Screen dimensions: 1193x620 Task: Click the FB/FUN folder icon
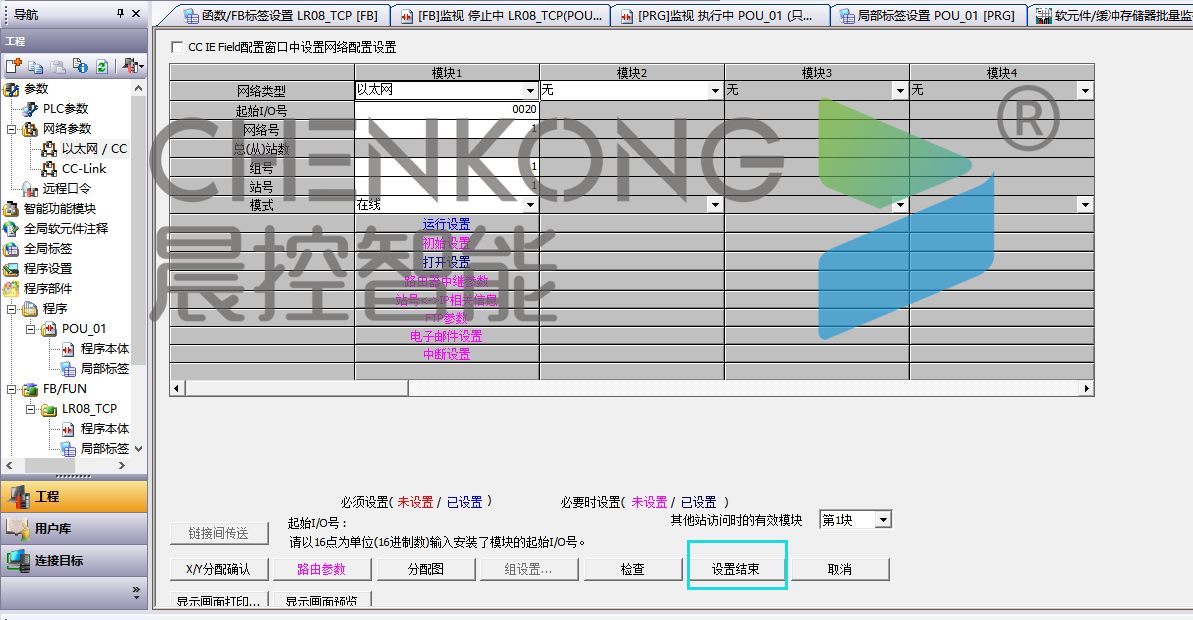click(30, 389)
